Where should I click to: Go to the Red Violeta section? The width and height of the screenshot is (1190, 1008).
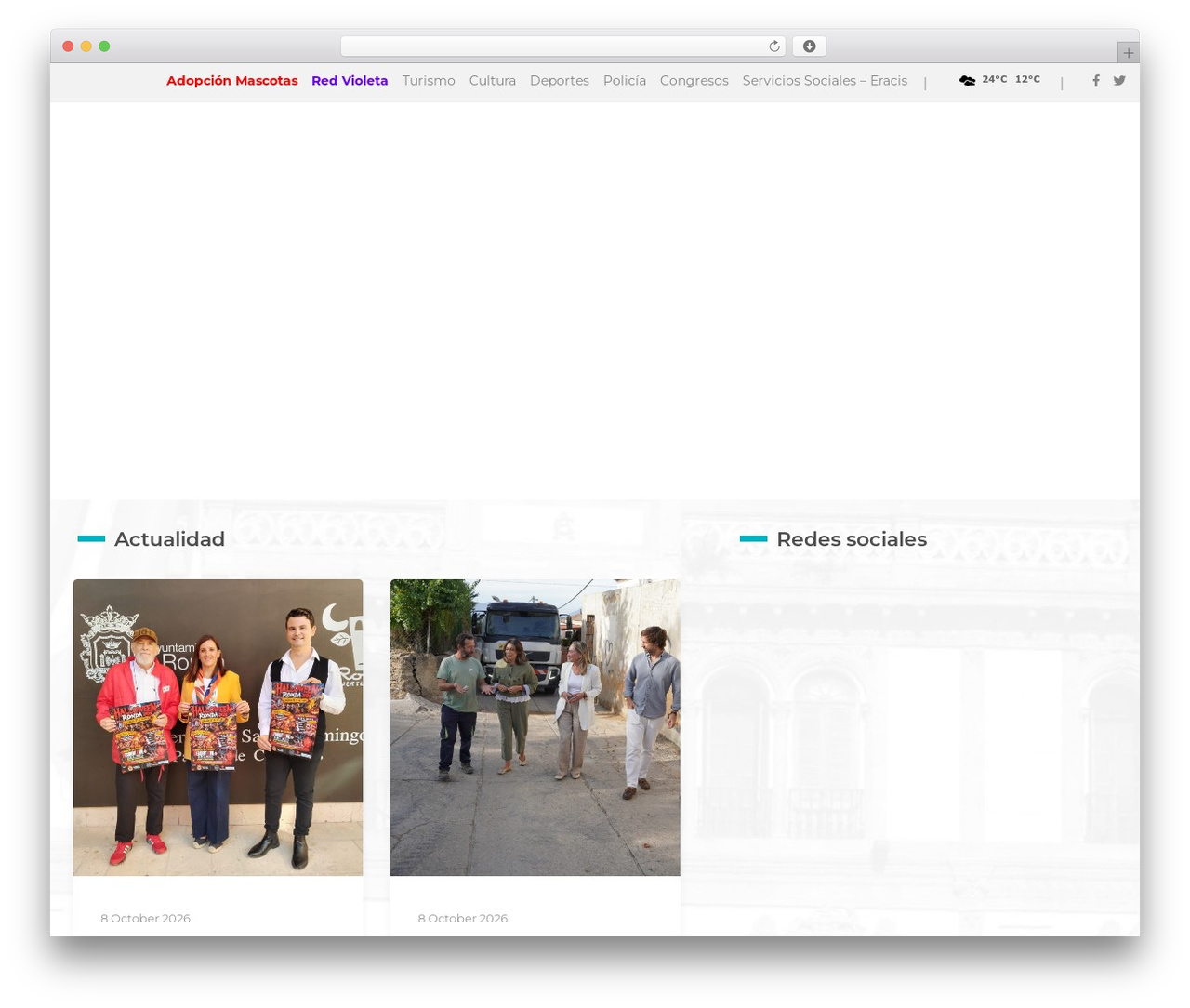(x=350, y=81)
